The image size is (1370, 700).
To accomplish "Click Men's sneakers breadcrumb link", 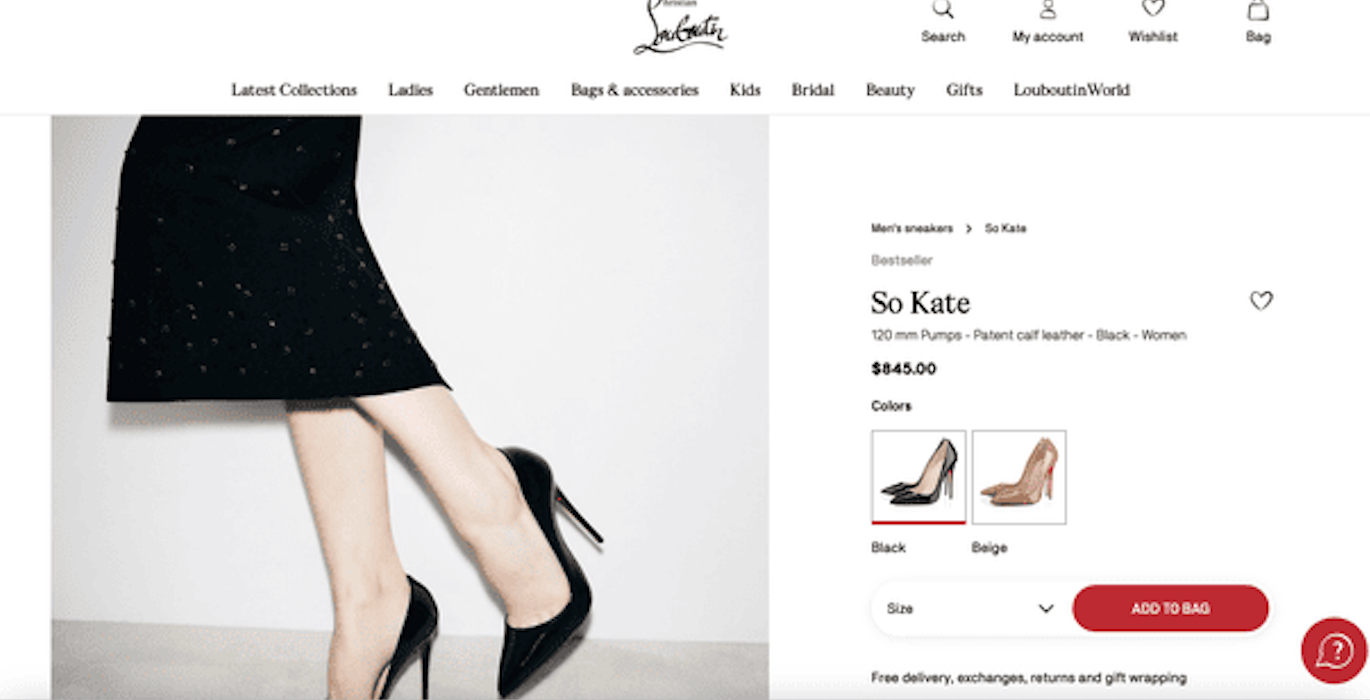I will click(x=911, y=229).
